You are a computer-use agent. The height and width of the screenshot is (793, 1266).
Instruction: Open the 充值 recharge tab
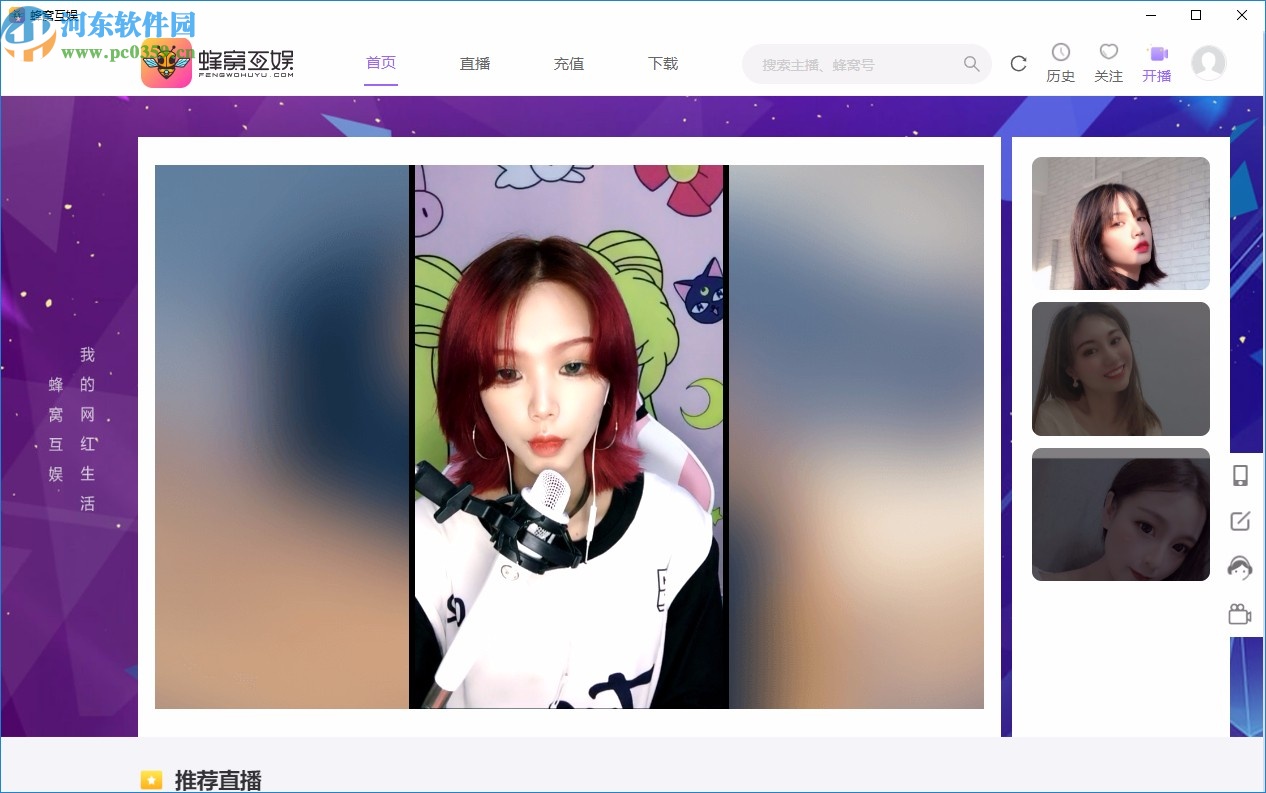click(x=568, y=62)
